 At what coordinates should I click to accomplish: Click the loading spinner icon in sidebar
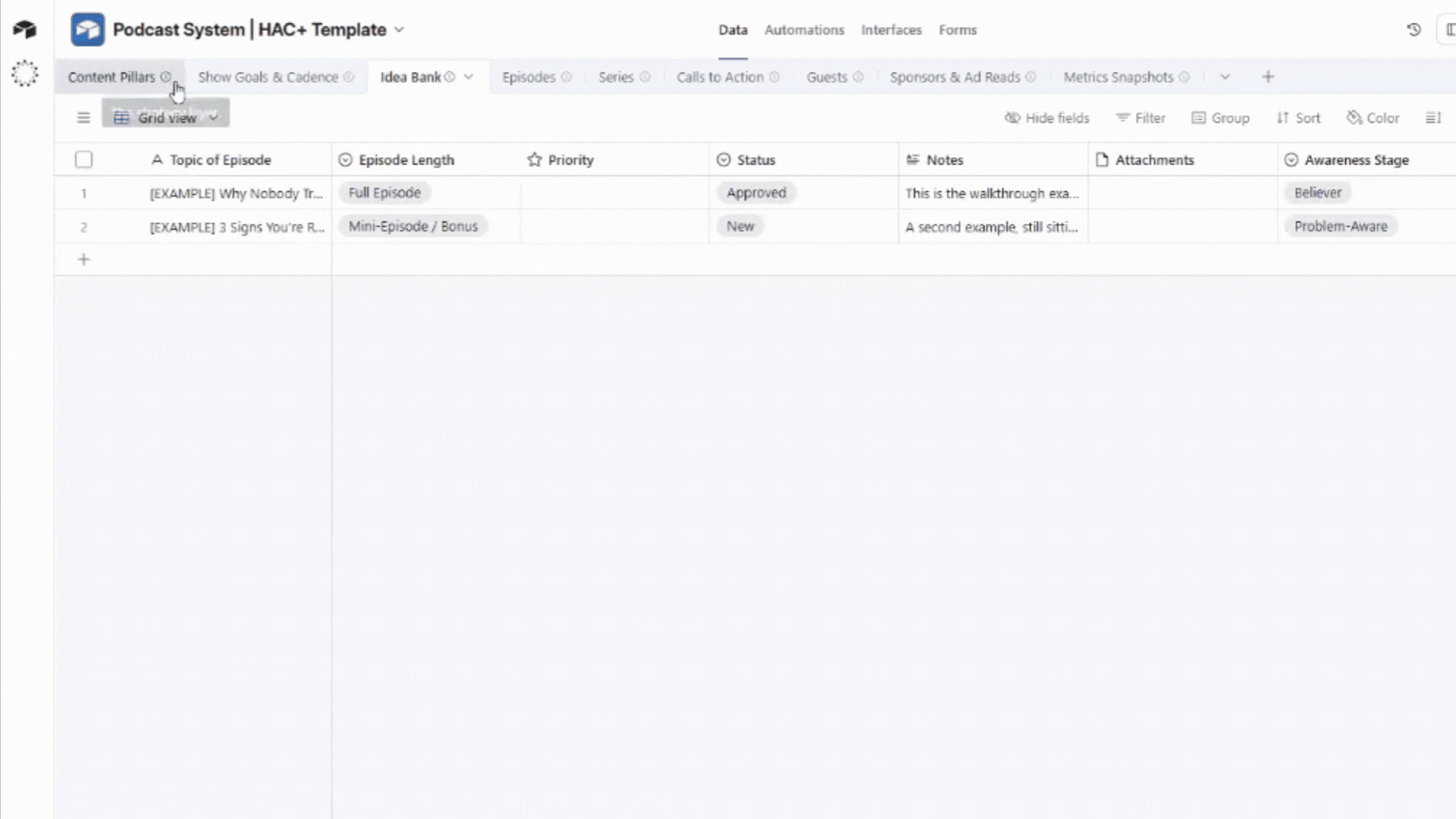(x=24, y=74)
